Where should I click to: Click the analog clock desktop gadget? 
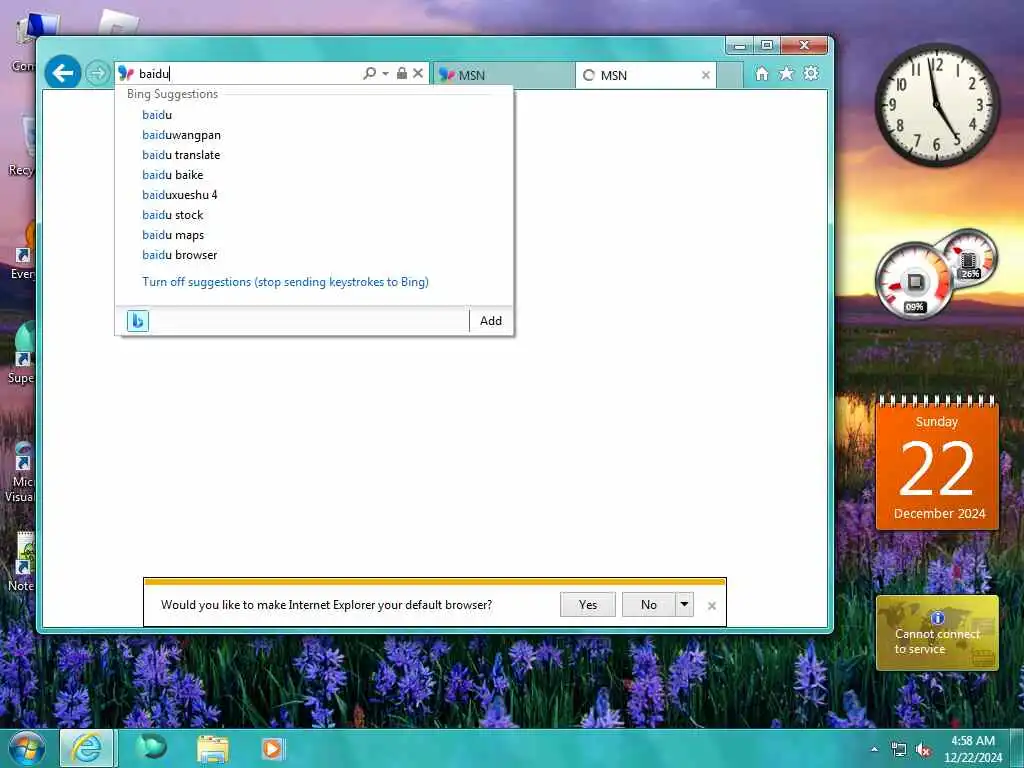[937, 104]
